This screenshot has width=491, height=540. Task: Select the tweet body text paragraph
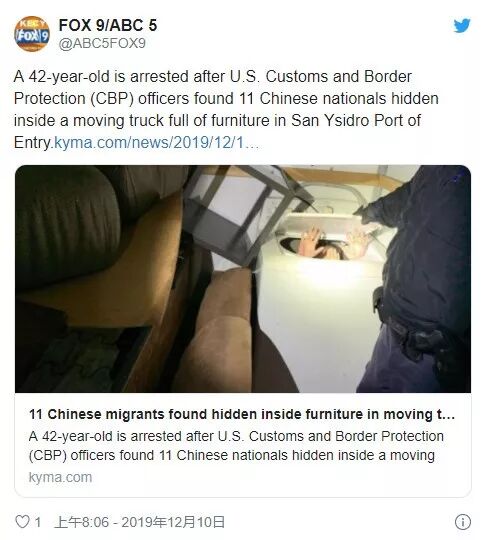click(226, 110)
